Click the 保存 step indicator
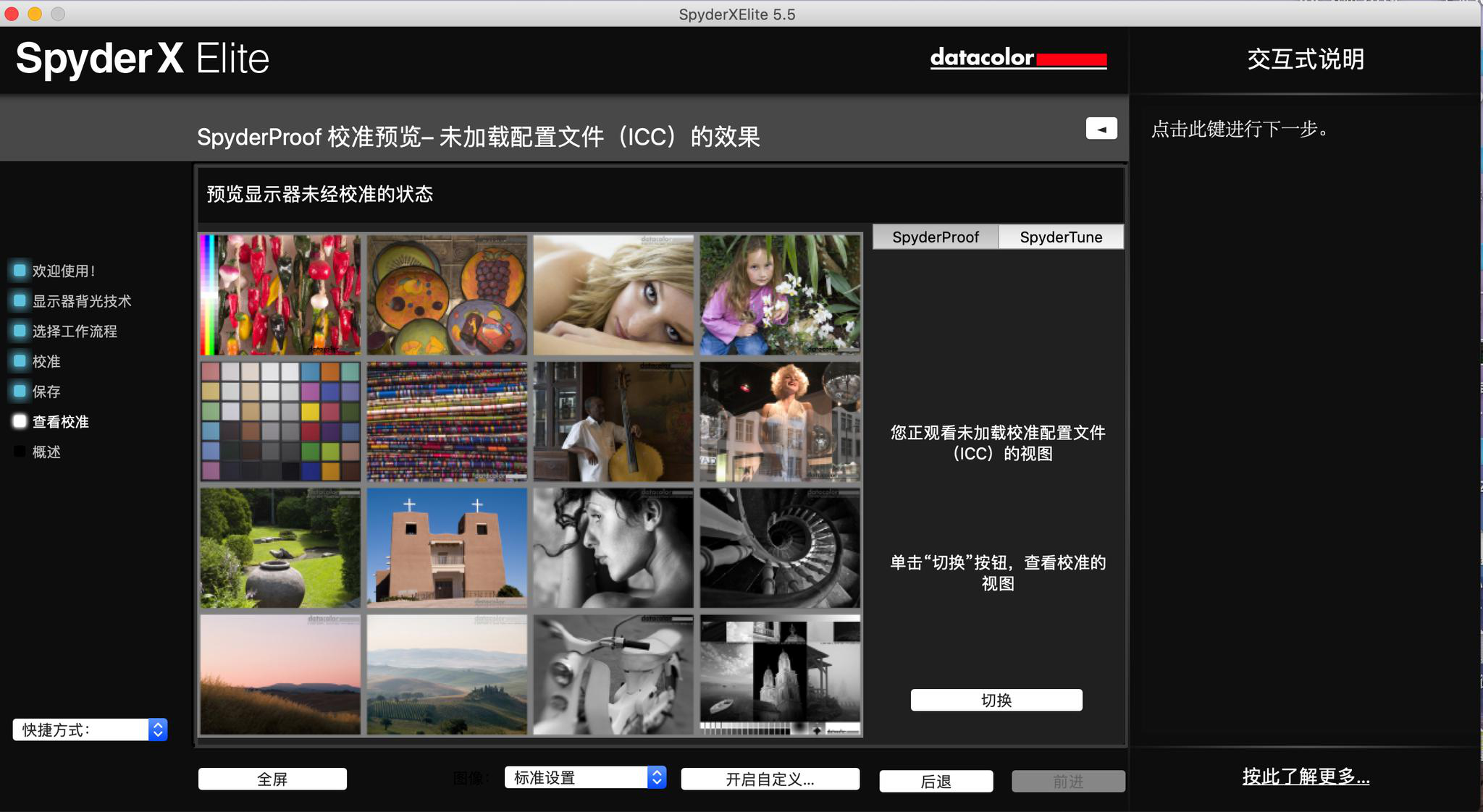Screen dimensions: 1483x812 (x=20, y=391)
